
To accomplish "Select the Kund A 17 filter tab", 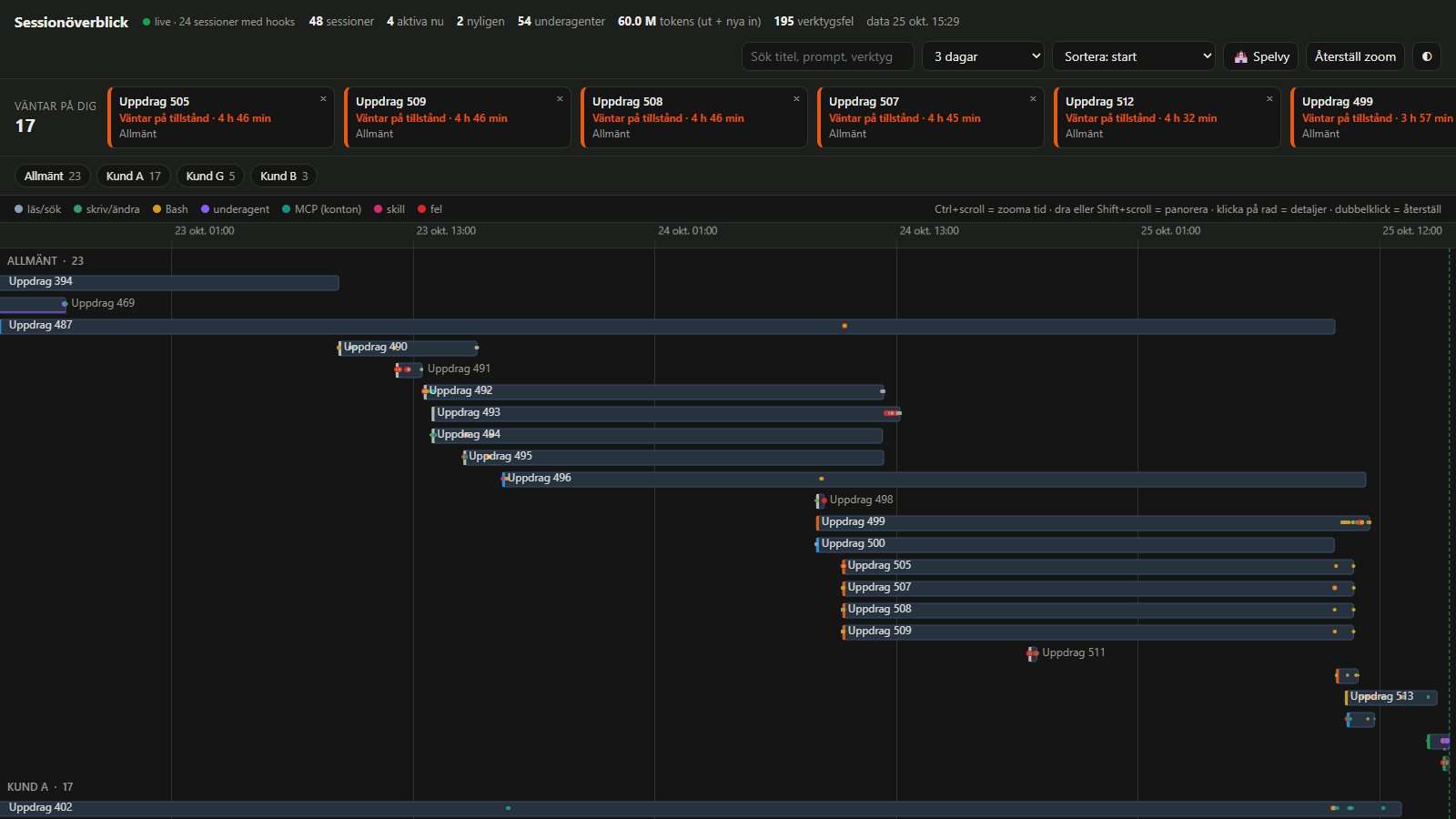I will tap(134, 176).
